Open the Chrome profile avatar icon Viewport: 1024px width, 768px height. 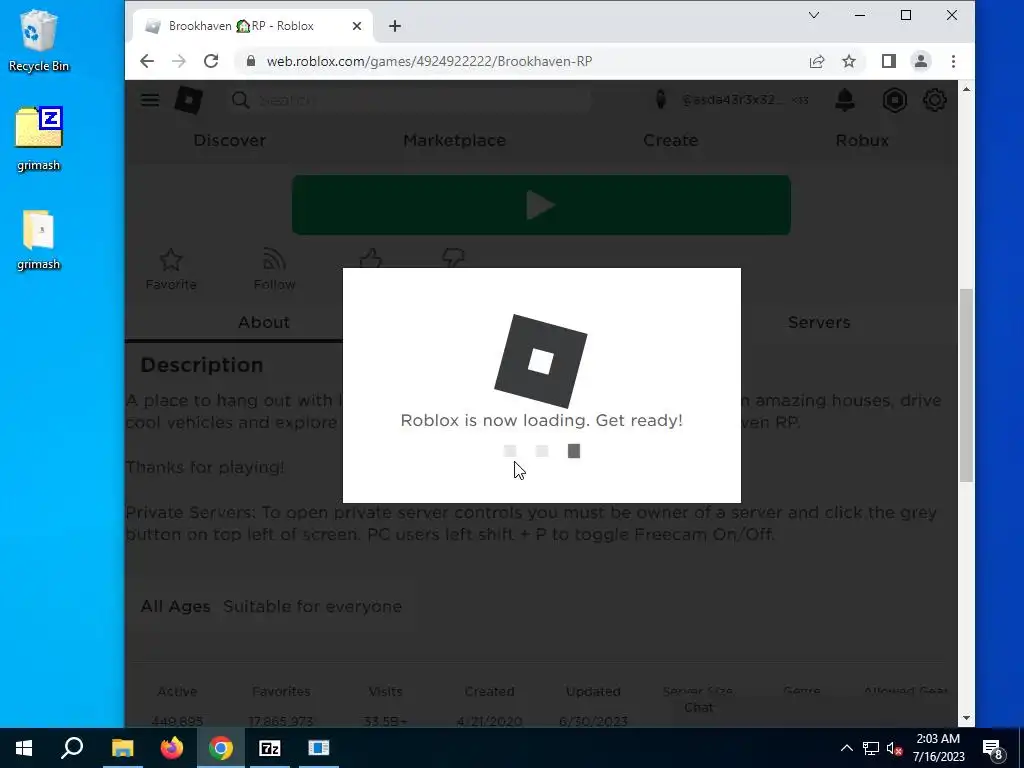[x=921, y=61]
